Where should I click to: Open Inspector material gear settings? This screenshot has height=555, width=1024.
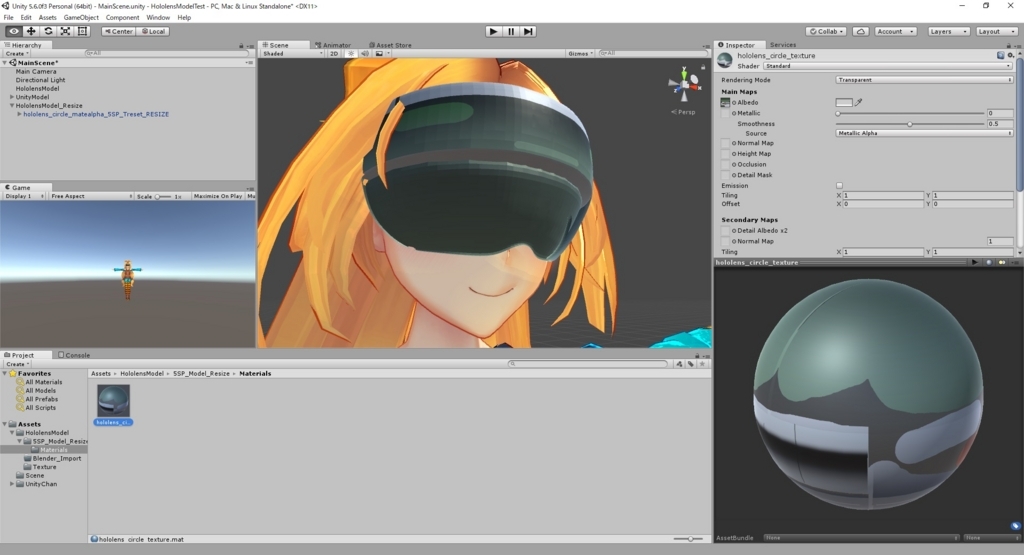click(x=1010, y=56)
